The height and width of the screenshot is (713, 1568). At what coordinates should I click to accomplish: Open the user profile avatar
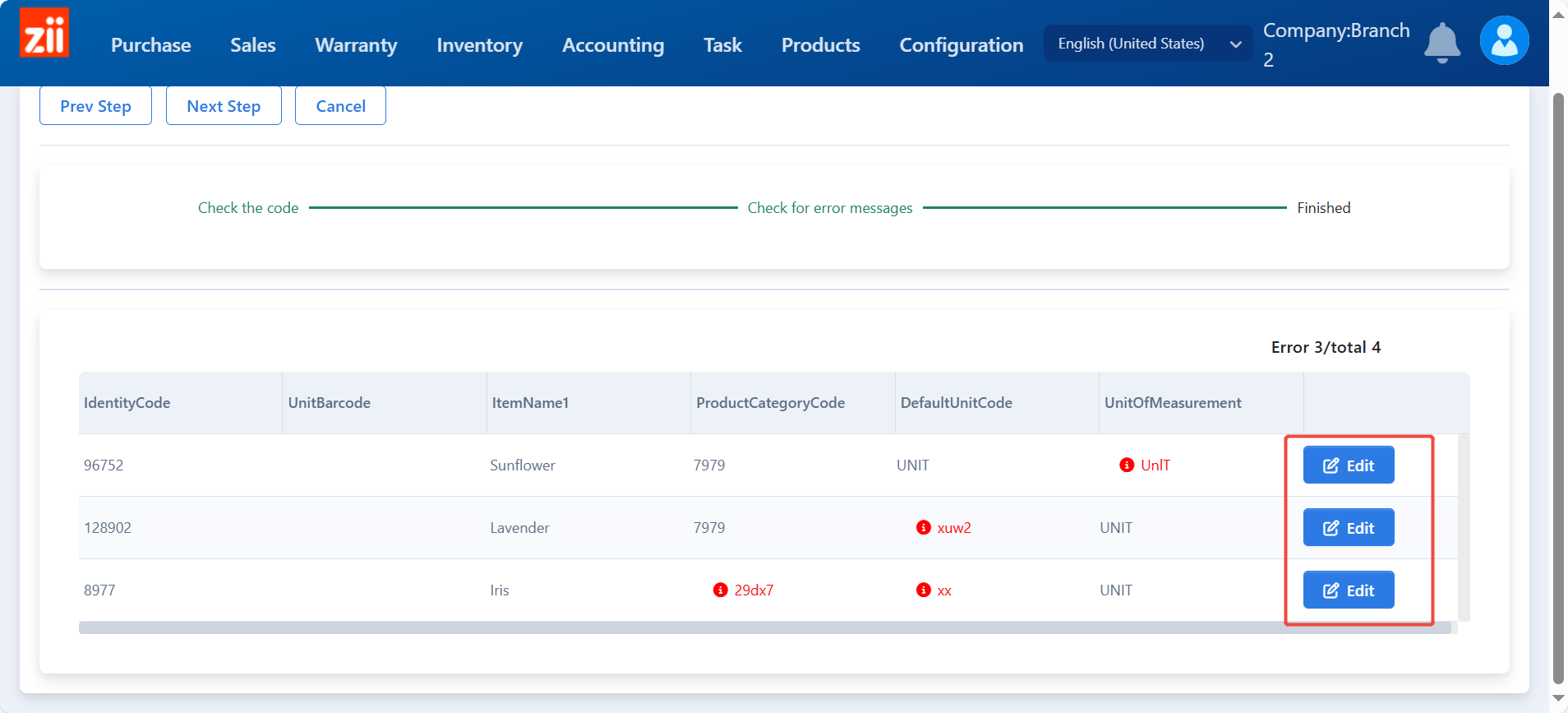pyautogui.click(x=1504, y=40)
